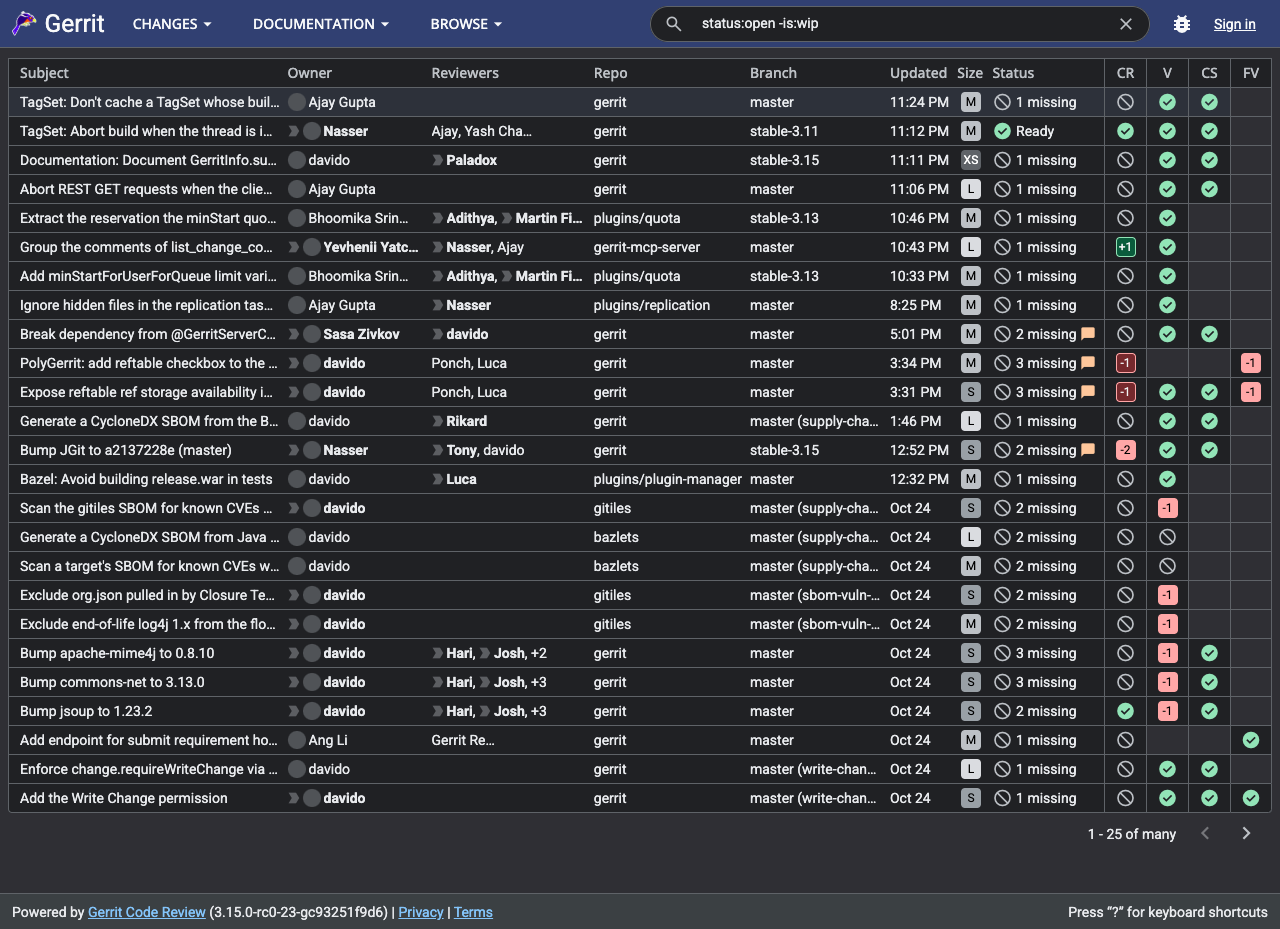Click the previous page arrow
This screenshot has width=1280, height=929.
tap(1206, 833)
